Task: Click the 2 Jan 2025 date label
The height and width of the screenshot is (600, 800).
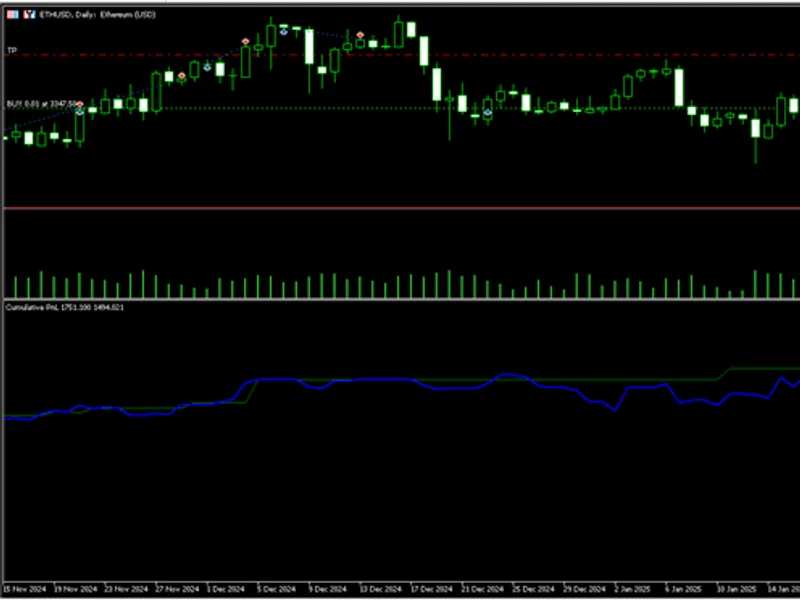Action: tap(633, 589)
